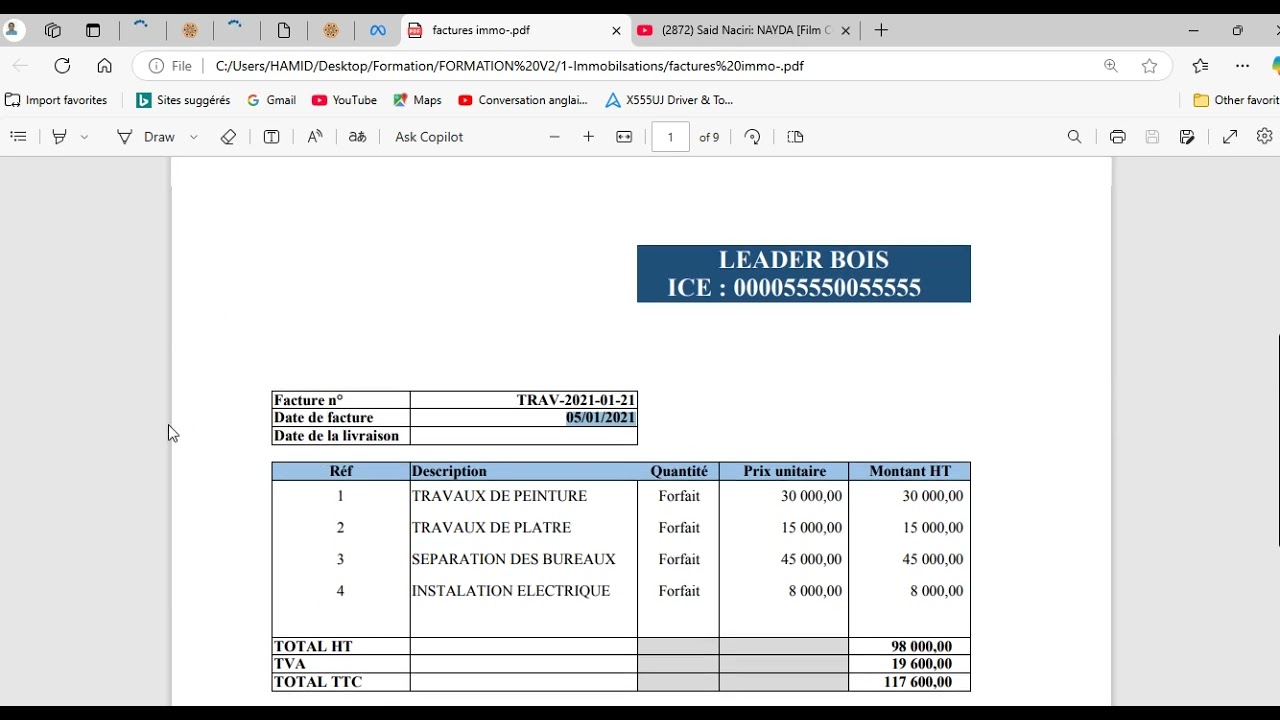1280x720 pixels.
Task: Print the PDF document
Action: click(x=1118, y=137)
